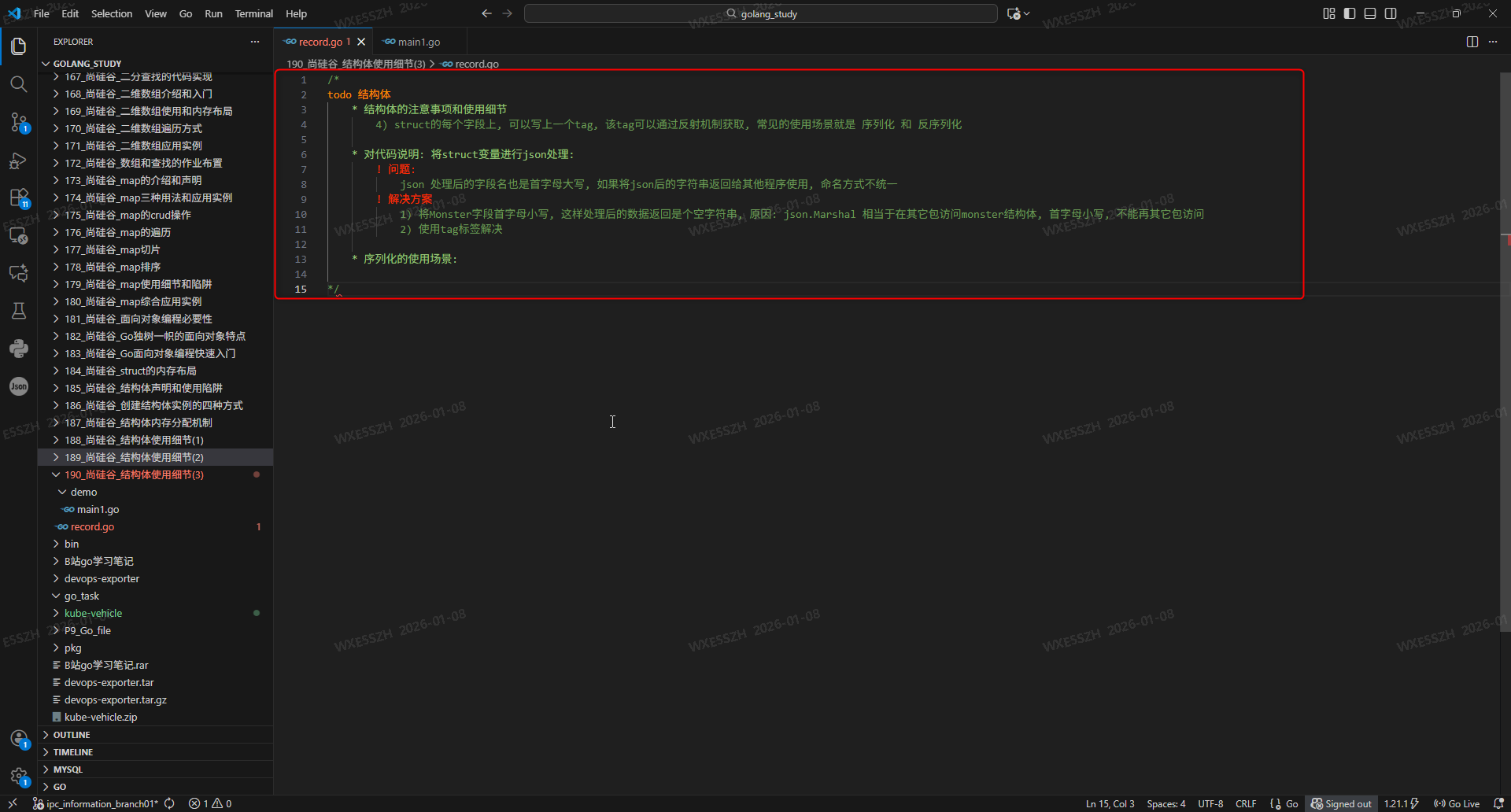The image size is (1511, 812).
Task: Open the Testing flask view
Action: click(x=19, y=311)
